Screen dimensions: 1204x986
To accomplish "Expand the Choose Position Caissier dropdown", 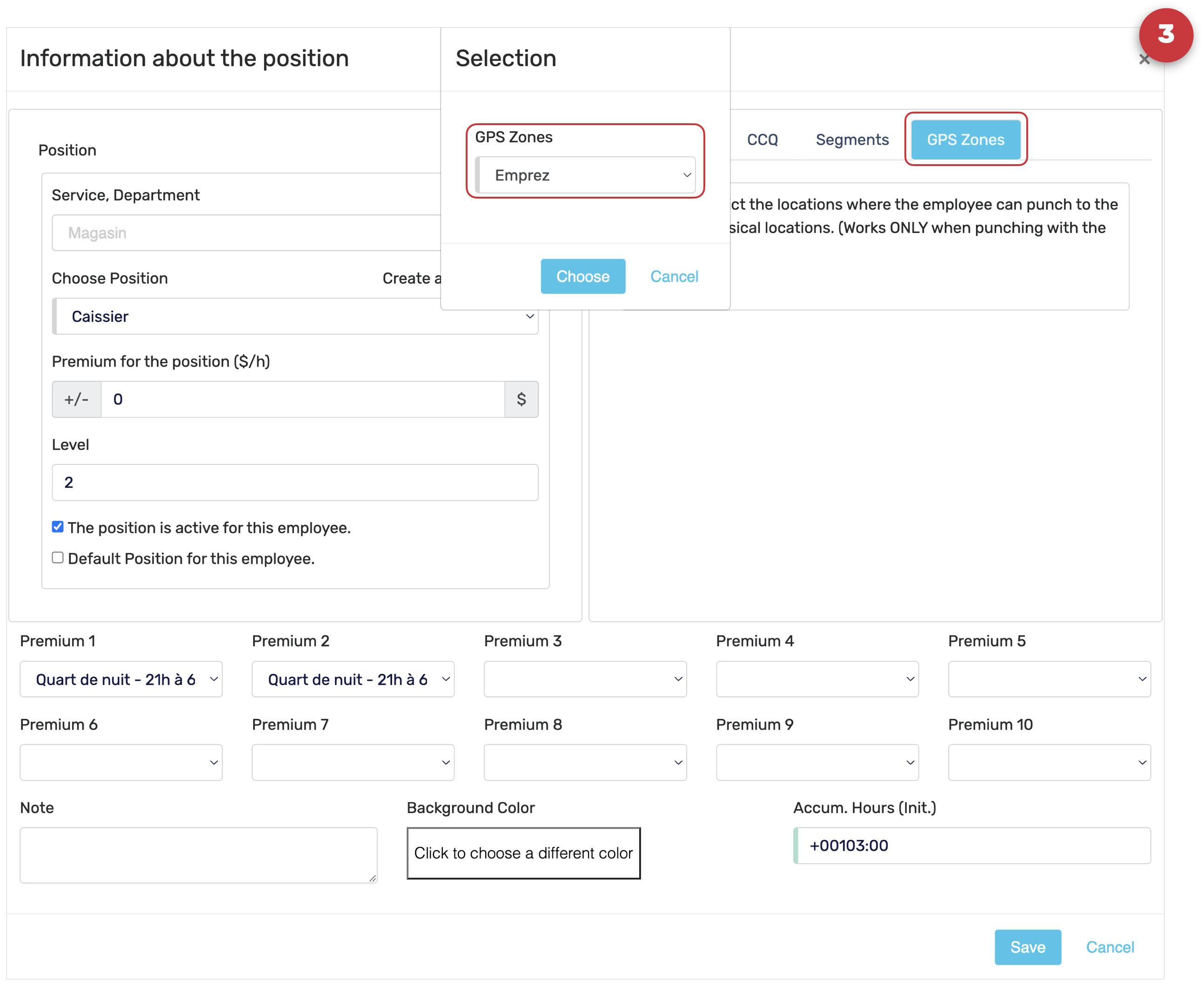I will tap(295, 316).
